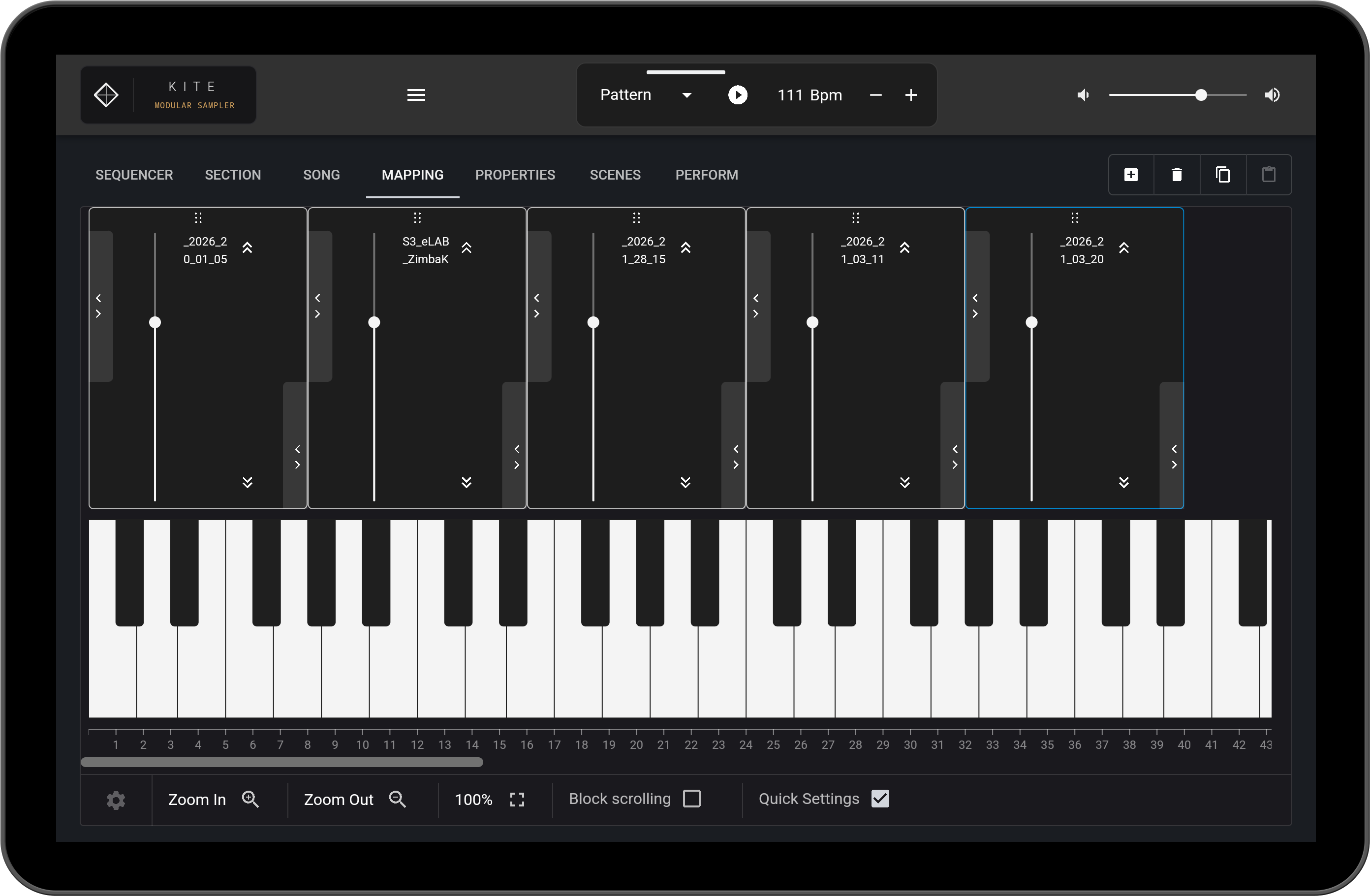Uncheck the Quick Settings checkbox
This screenshot has height=896, width=1370.
click(x=880, y=799)
